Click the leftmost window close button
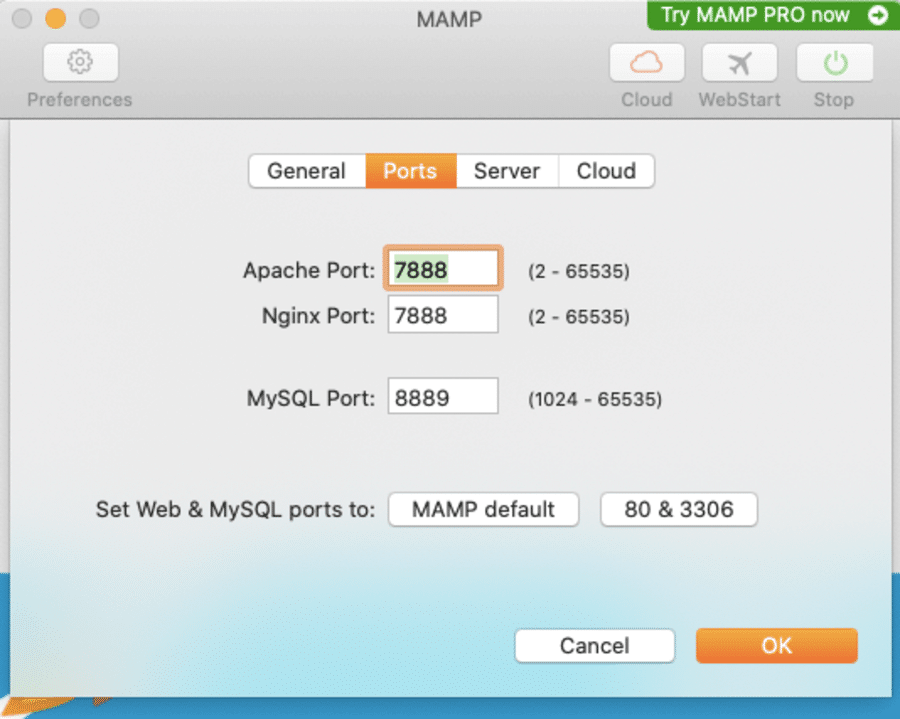900x719 pixels. [22, 18]
